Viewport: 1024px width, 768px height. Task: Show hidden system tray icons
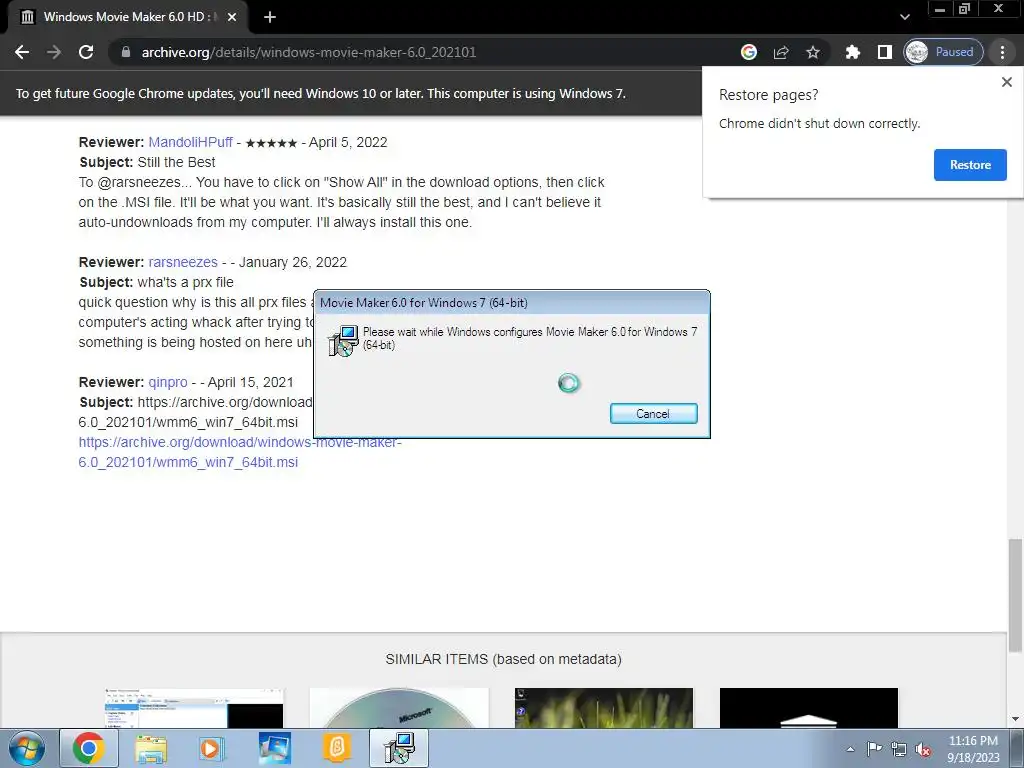pos(850,749)
